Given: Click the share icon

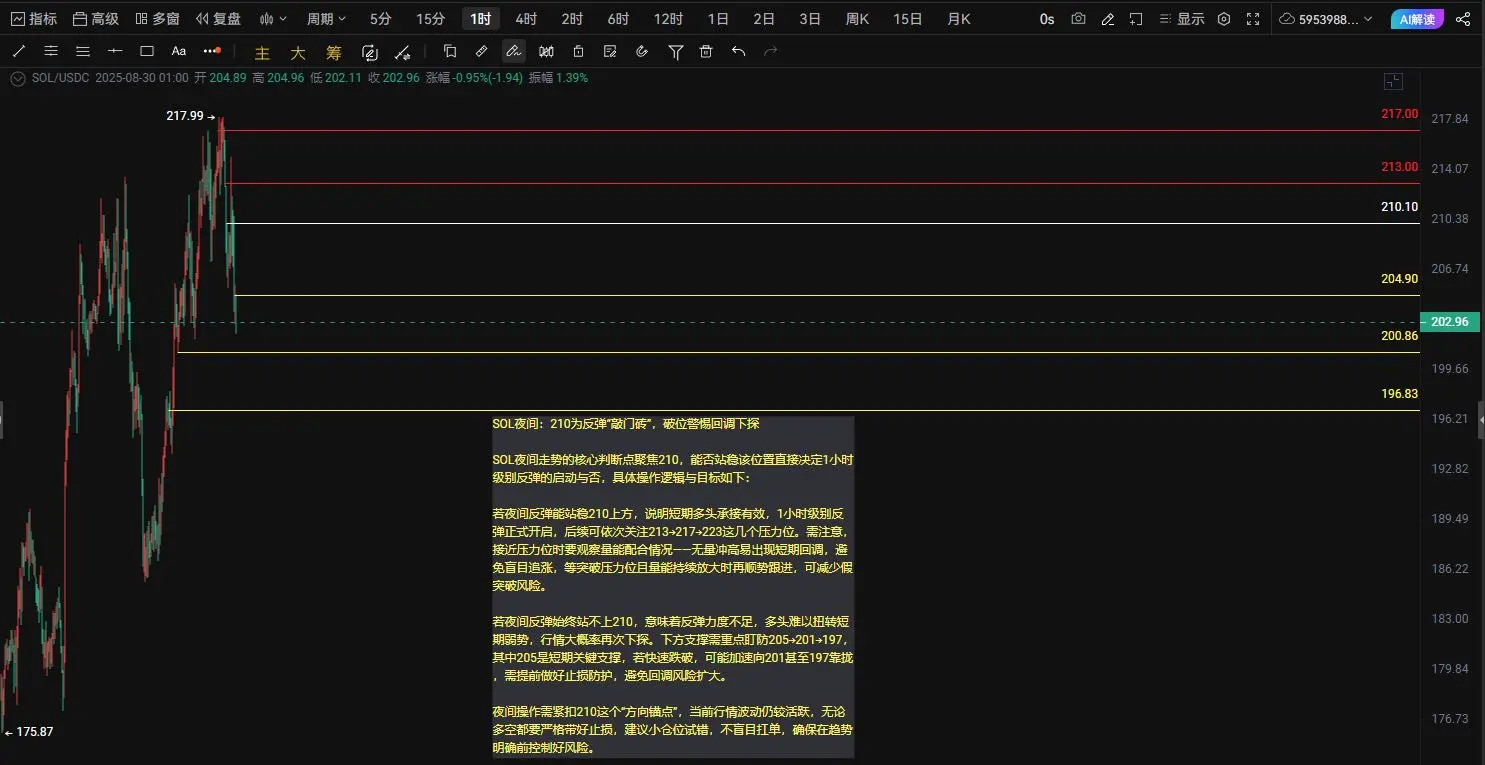Looking at the screenshot, I should pyautogui.click(x=1463, y=19).
